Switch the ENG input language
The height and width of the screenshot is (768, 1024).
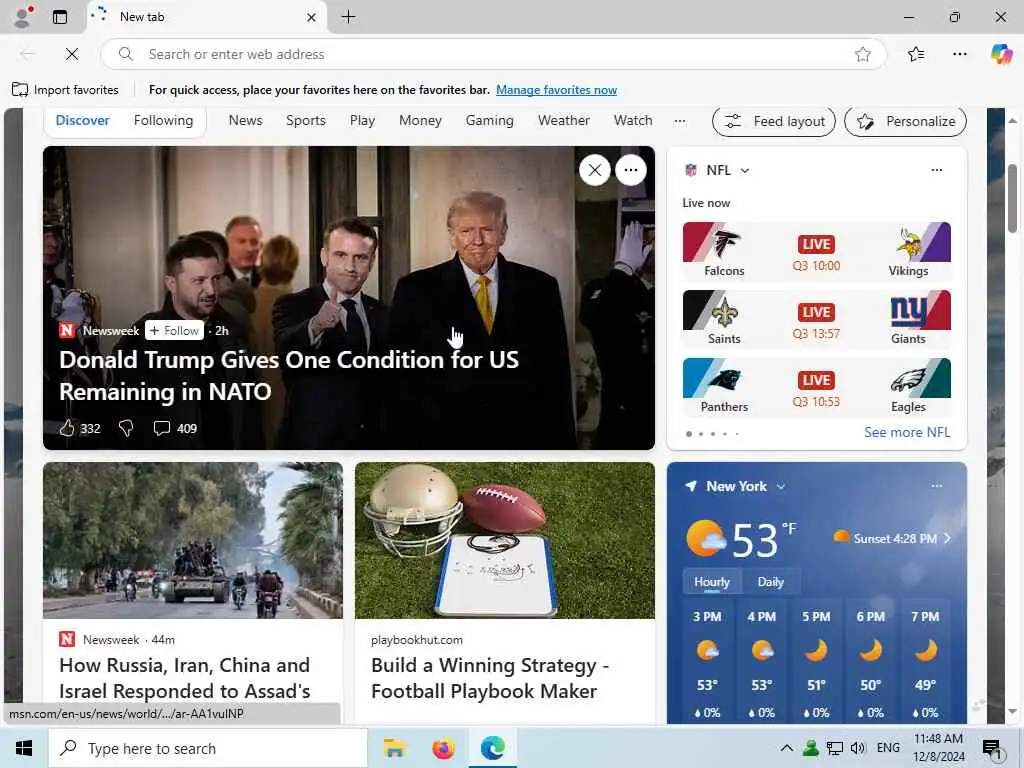pyautogui.click(x=888, y=748)
